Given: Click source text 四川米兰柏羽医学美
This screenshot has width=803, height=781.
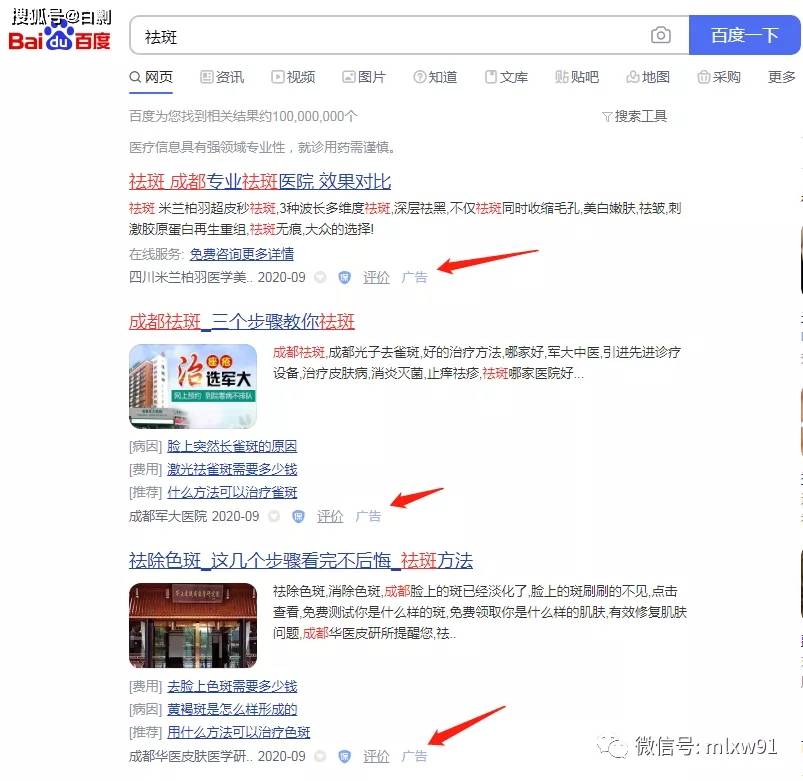Looking at the screenshot, I should pos(191,277).
